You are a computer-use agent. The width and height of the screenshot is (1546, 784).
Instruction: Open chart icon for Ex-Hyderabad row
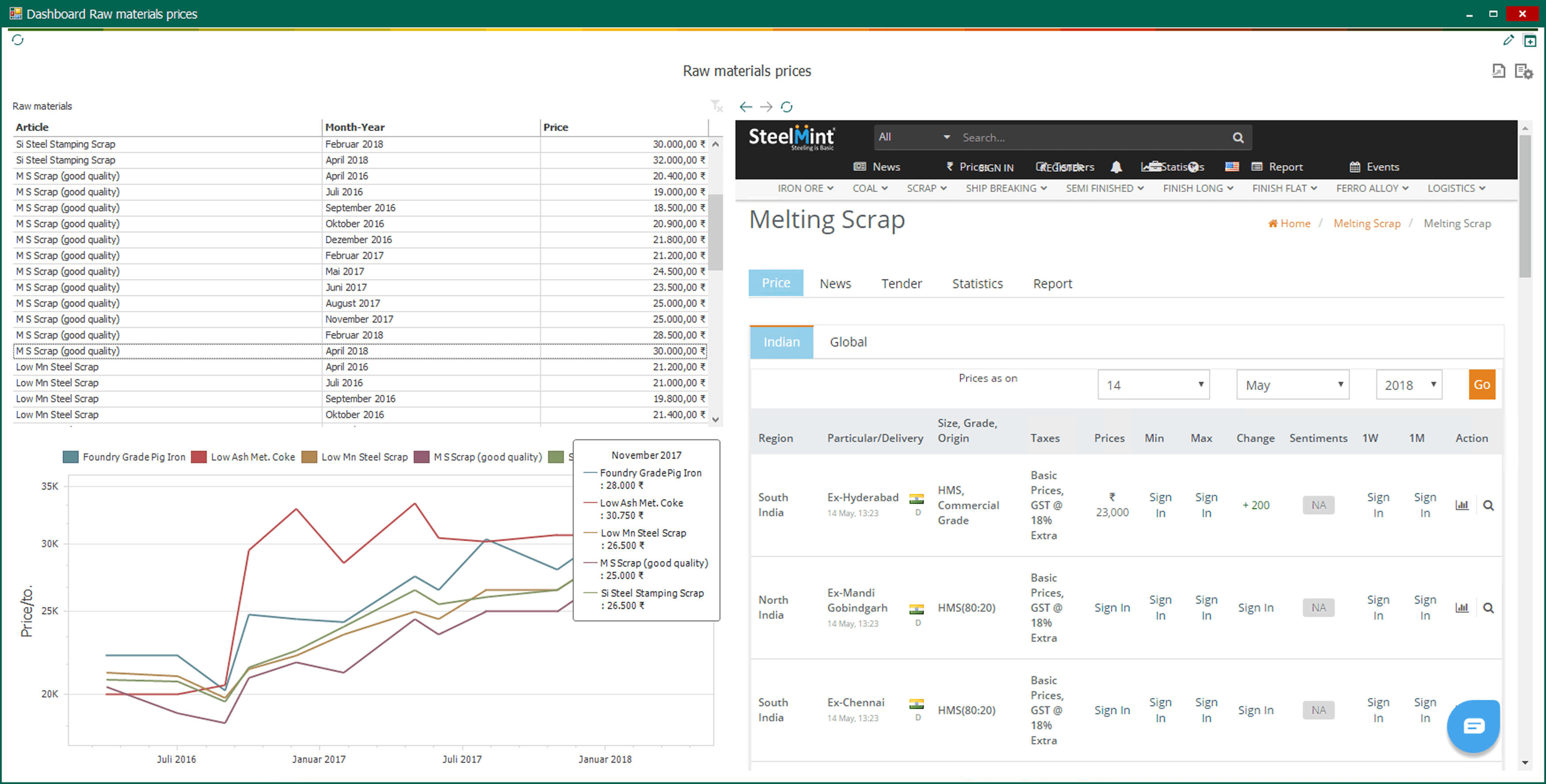[1462, 506]
